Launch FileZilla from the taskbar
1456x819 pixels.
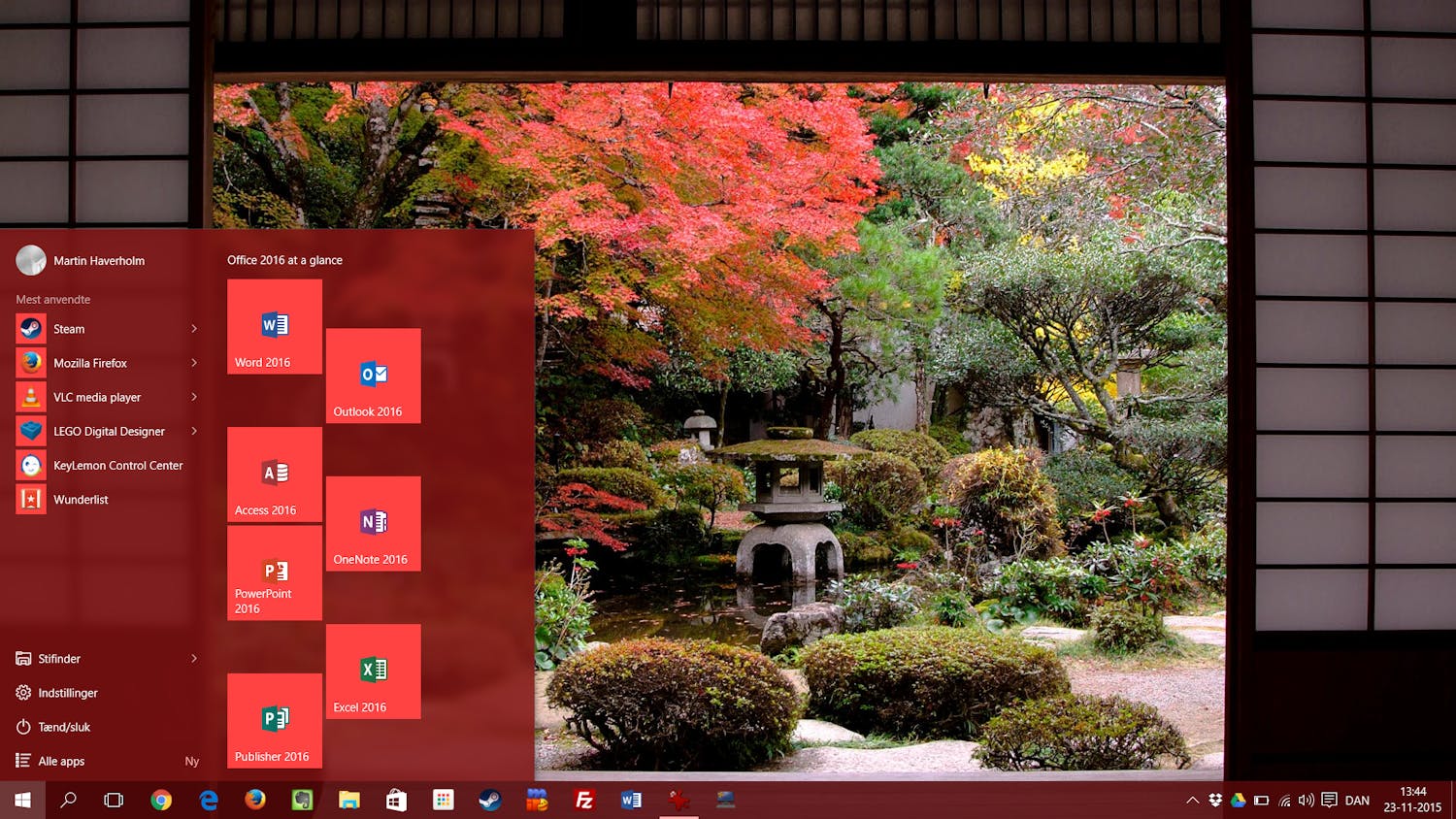pos(584,800)
